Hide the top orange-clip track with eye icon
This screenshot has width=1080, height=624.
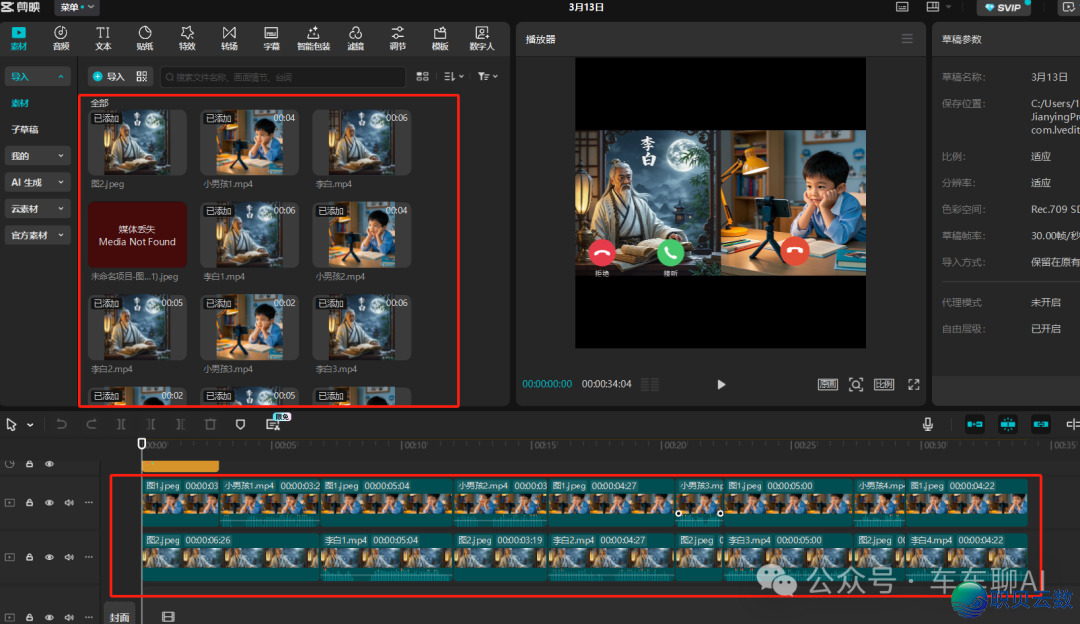coord(49,464)
